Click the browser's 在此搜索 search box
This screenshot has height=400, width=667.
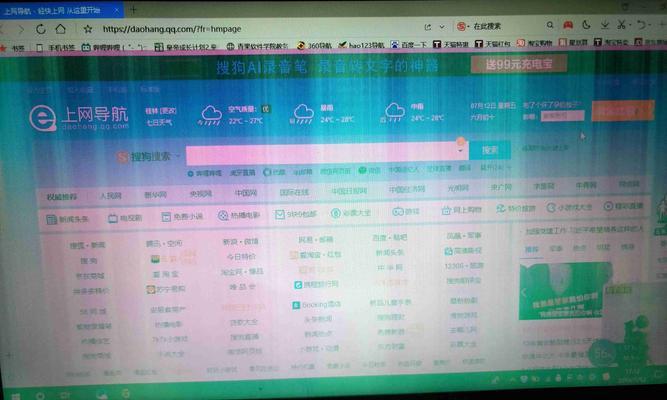tap(487, 26)
